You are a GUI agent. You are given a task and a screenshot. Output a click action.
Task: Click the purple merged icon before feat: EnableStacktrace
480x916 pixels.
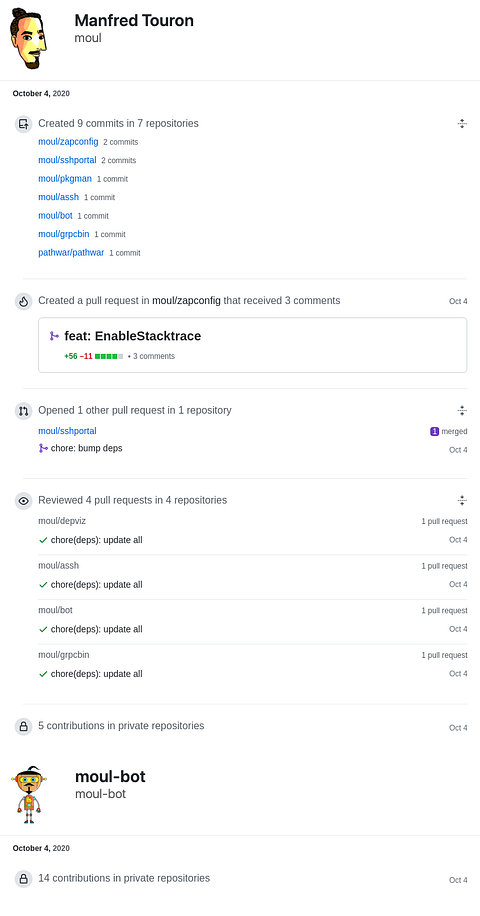[54, 336]
